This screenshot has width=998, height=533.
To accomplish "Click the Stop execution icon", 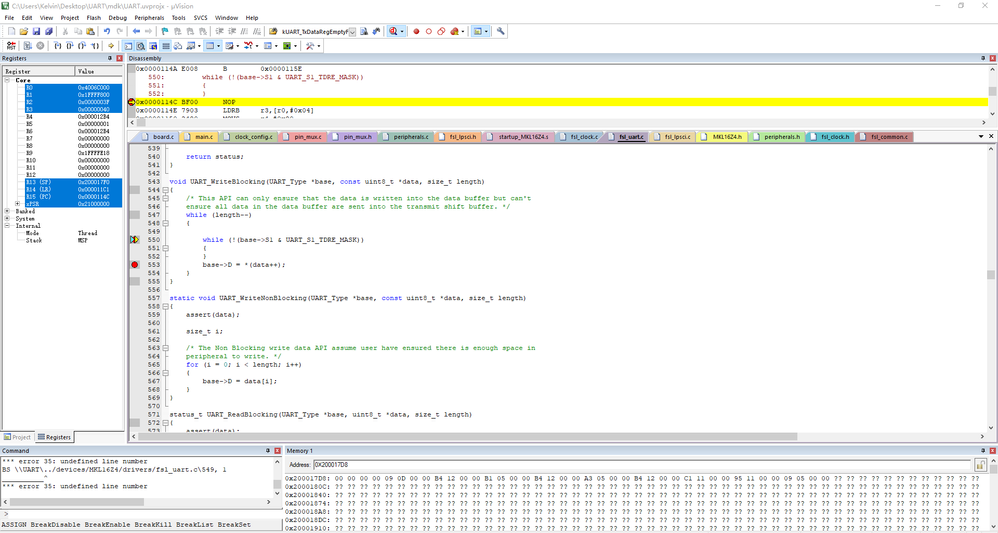I will pos(40,46).
